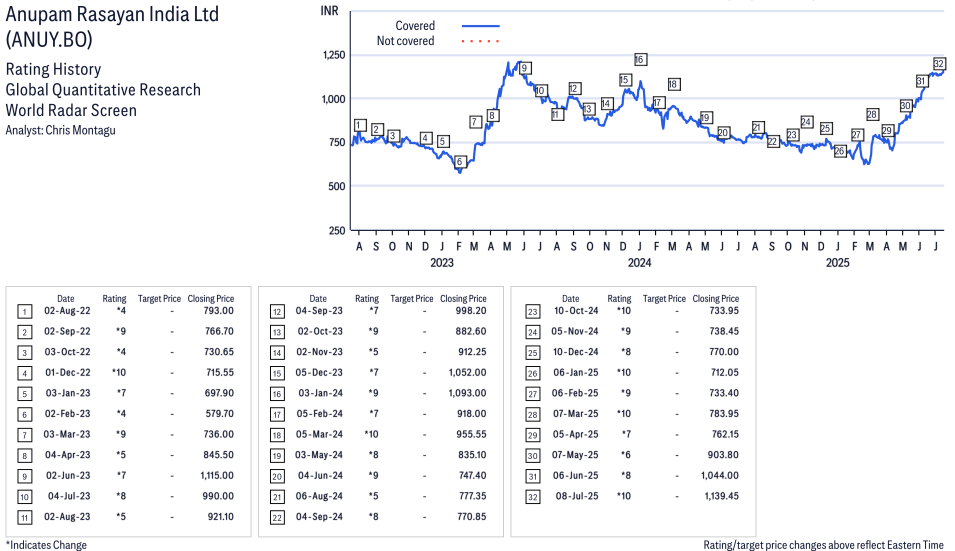Click chart marker 7 on the chart

[475, 122]
